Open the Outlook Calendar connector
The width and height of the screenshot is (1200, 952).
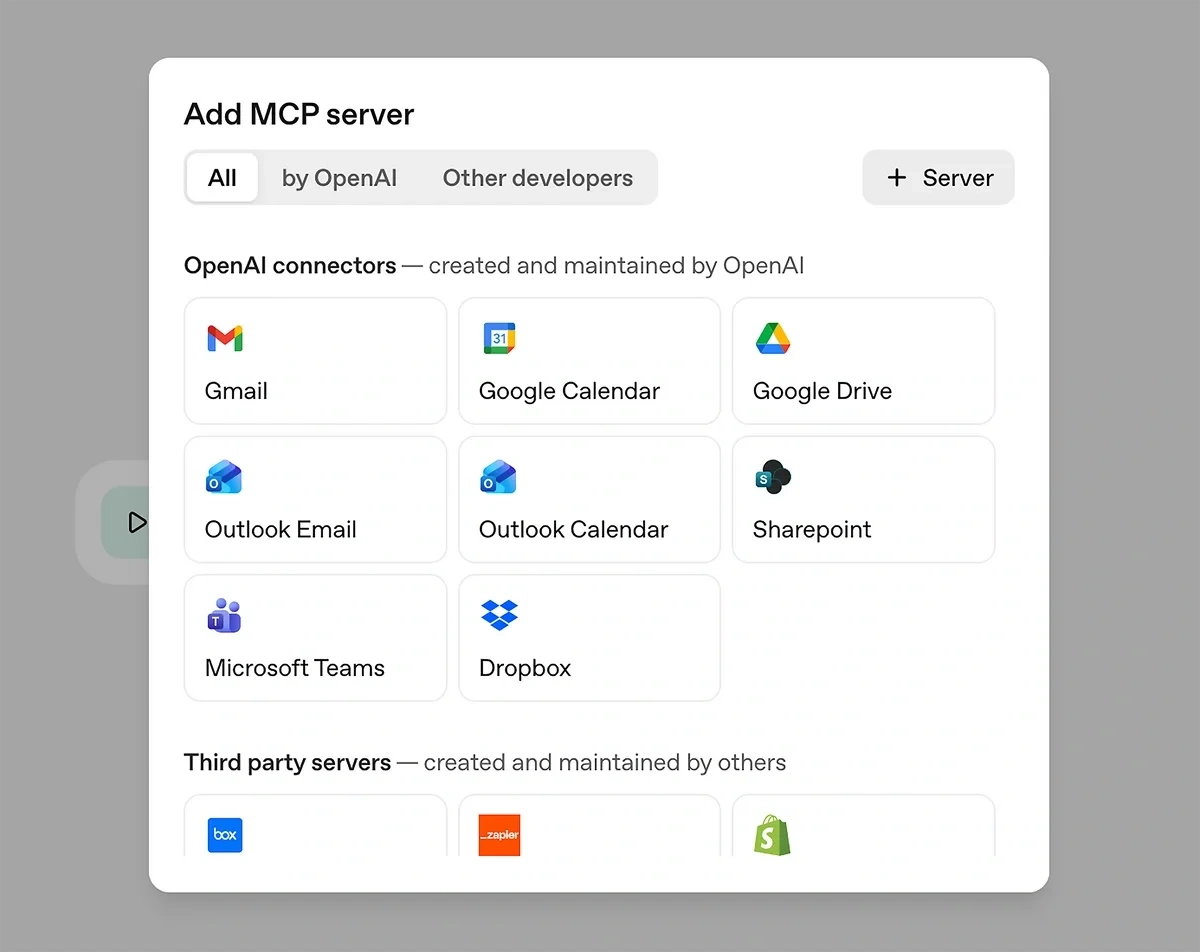click(588, 498)
